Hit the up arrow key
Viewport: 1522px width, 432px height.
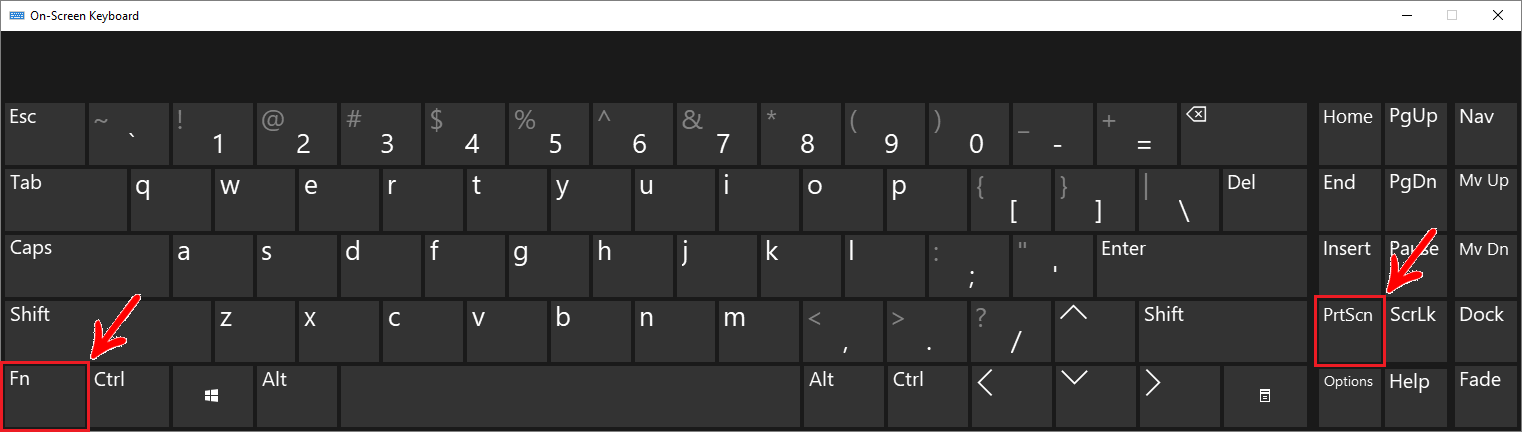[1096, 331]
